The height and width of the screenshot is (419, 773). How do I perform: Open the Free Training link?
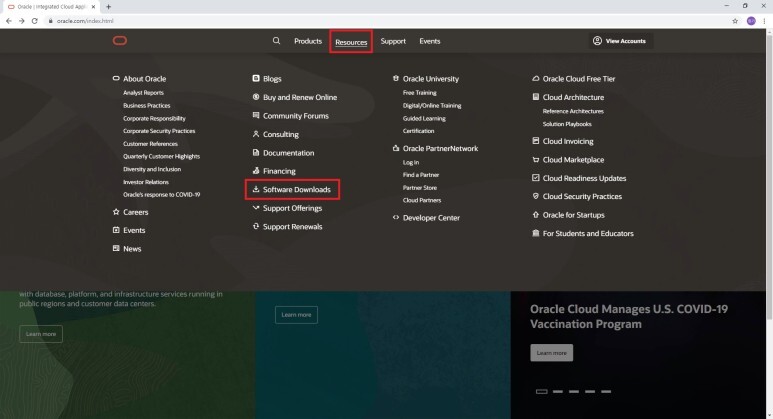pyautogui.click(x=420, y=93)
